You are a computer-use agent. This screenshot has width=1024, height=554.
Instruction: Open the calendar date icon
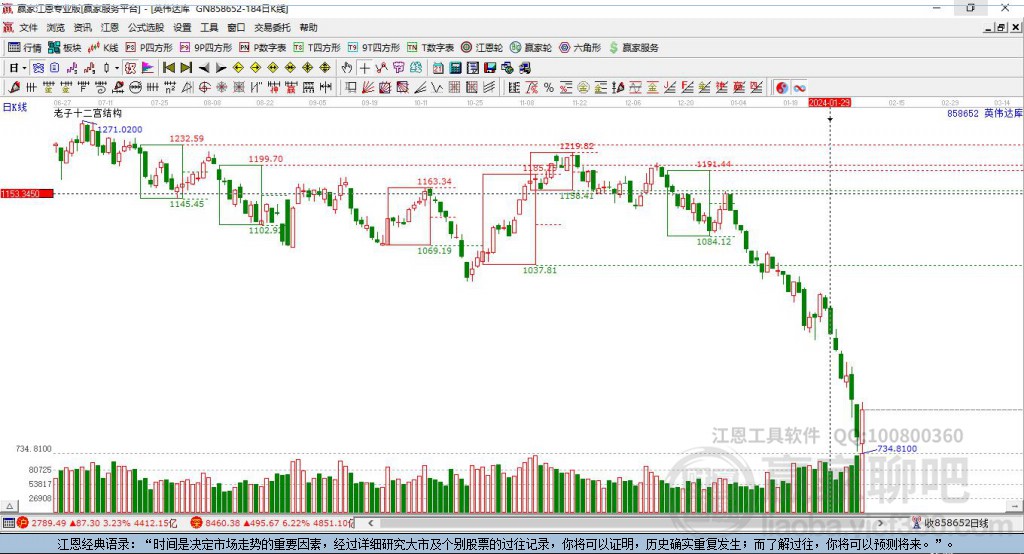[438, 68]
